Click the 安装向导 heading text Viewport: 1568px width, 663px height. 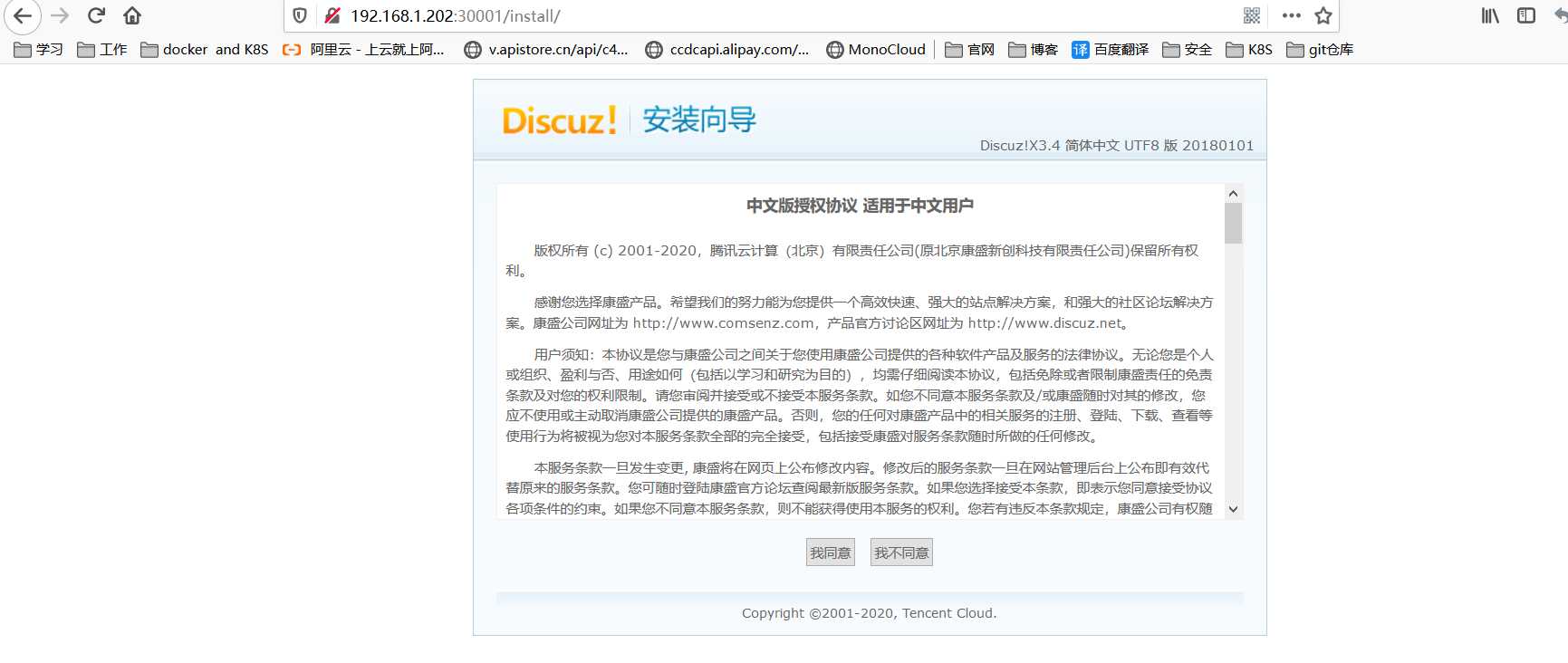699,120
